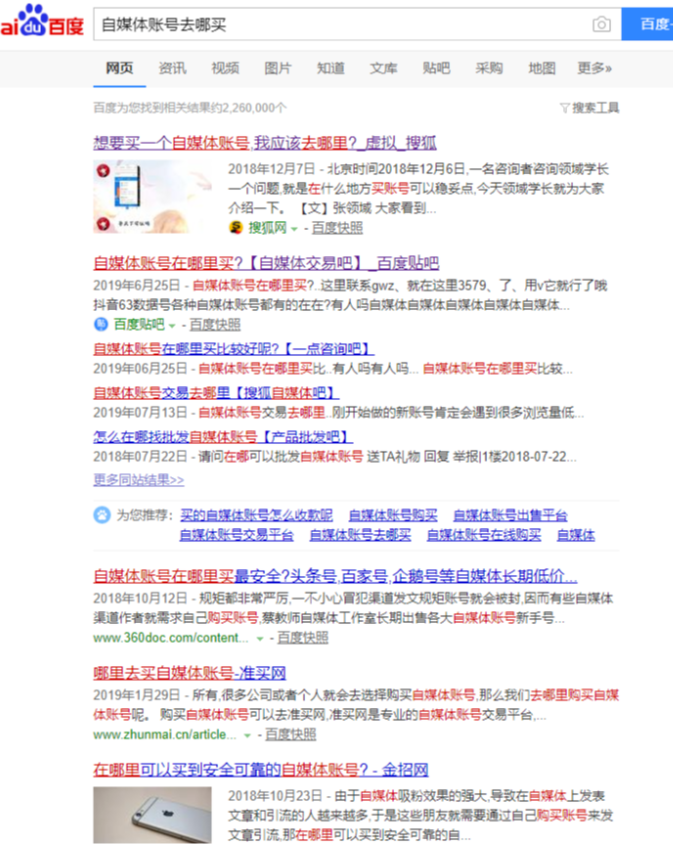Click the www.zhunmai.cn/article... URL
This screenshot has height=844, width=673.
[x=165, y=735]
